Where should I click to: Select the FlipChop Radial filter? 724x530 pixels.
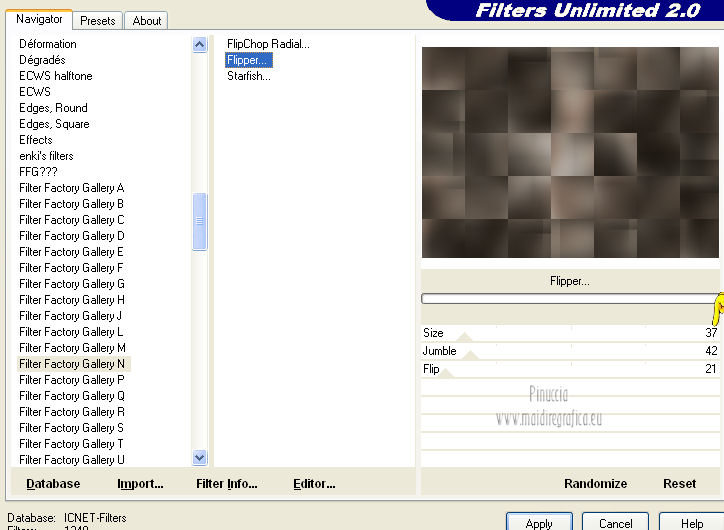tap(268, 44)
